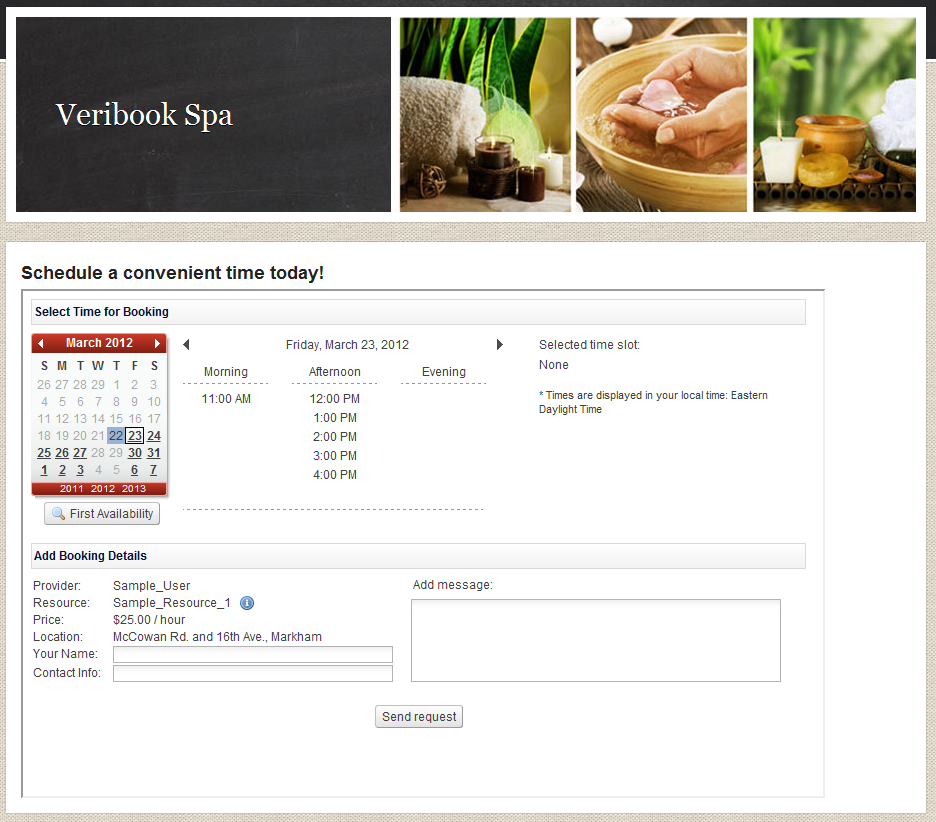Show next day's time slots
The width and height of the screenshot is (936, 822).
[x=500, y=344]
